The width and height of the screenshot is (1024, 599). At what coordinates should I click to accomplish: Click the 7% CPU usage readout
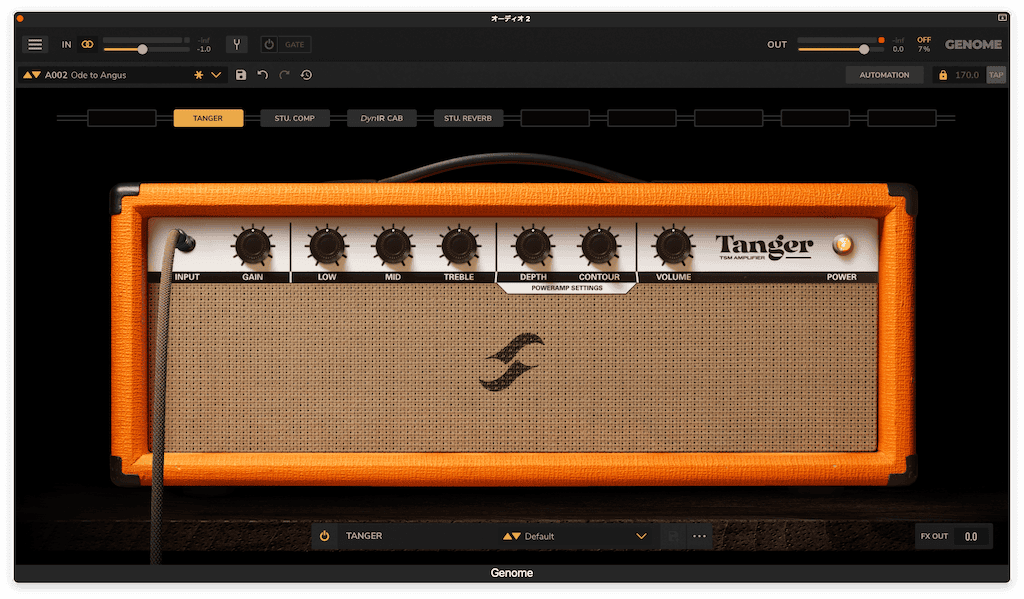pyautogui.click(x=924, y=49)
